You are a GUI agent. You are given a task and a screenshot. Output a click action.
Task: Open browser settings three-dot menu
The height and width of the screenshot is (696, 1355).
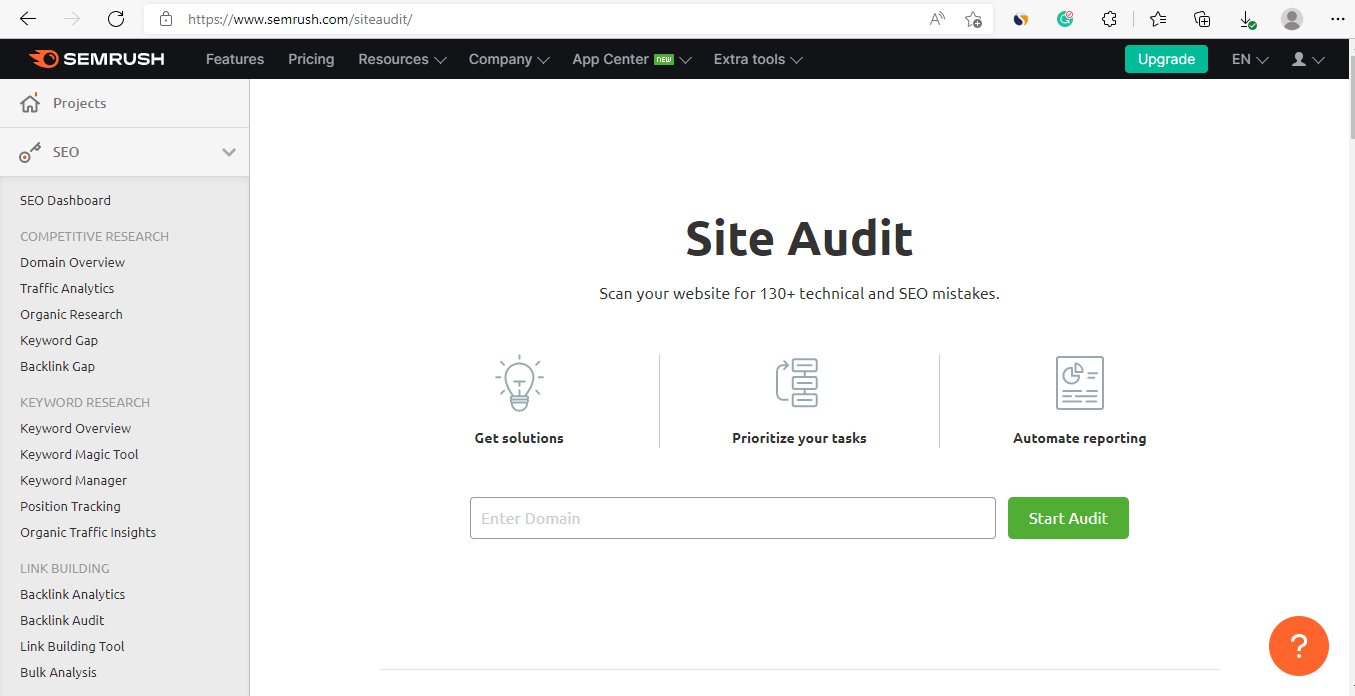[x=1336, y=19]
